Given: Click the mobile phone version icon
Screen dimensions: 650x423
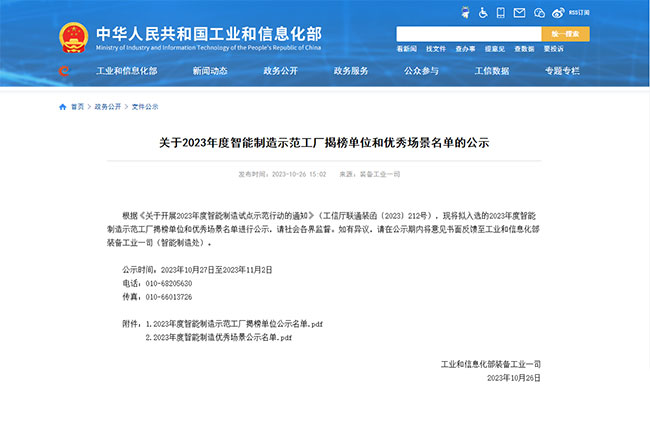Looking at the screenshot, I should point(501,13).
